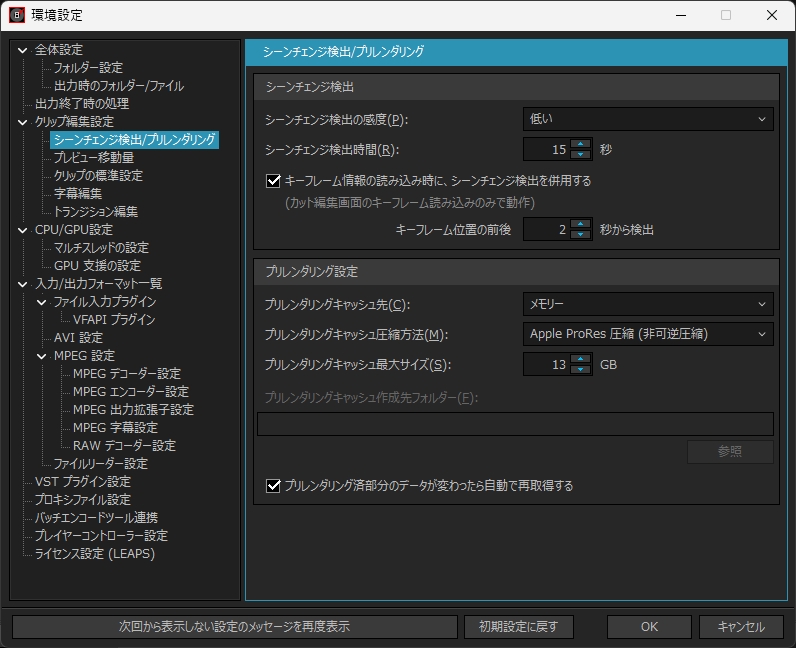Collapse the 入力/出力フォーマット一覧 node
The width and height of the screenshot is (796, 648).
click(x=22, y=284)
